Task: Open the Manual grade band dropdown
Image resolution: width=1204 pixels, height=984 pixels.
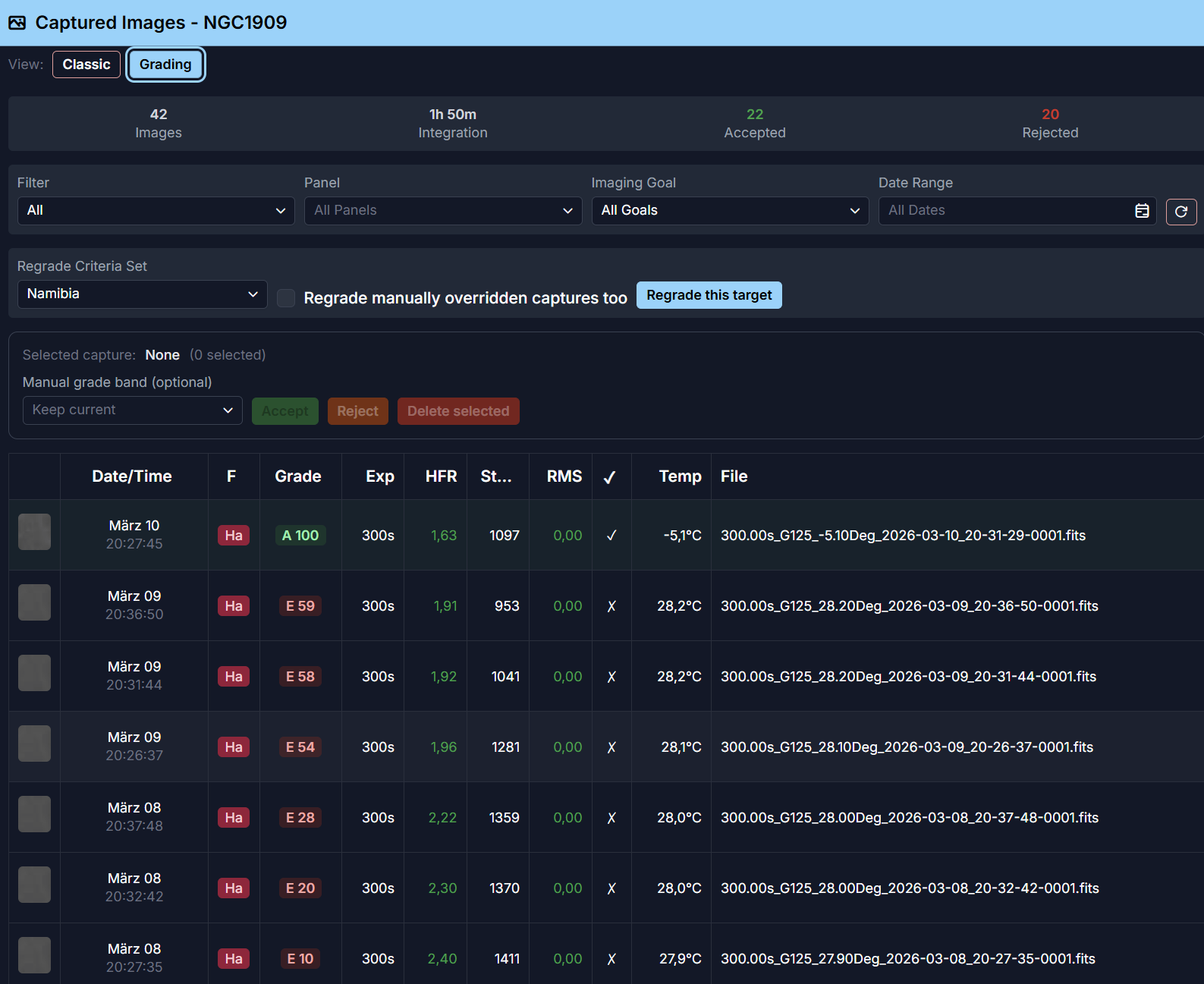Action: (x=132, y=410)
